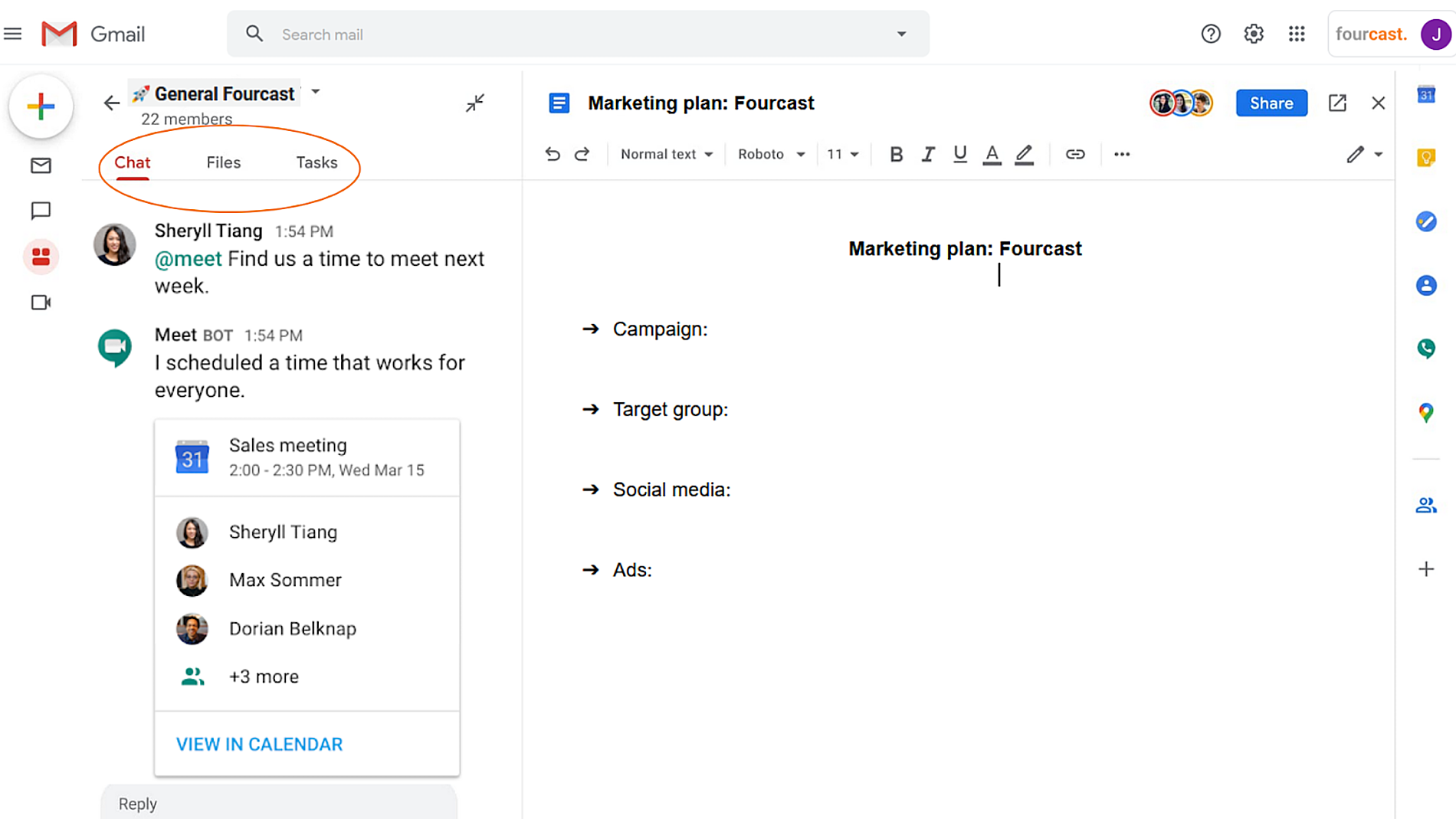Redo the last edit
Screen dimensions: 1456x819
coord(582,154)
